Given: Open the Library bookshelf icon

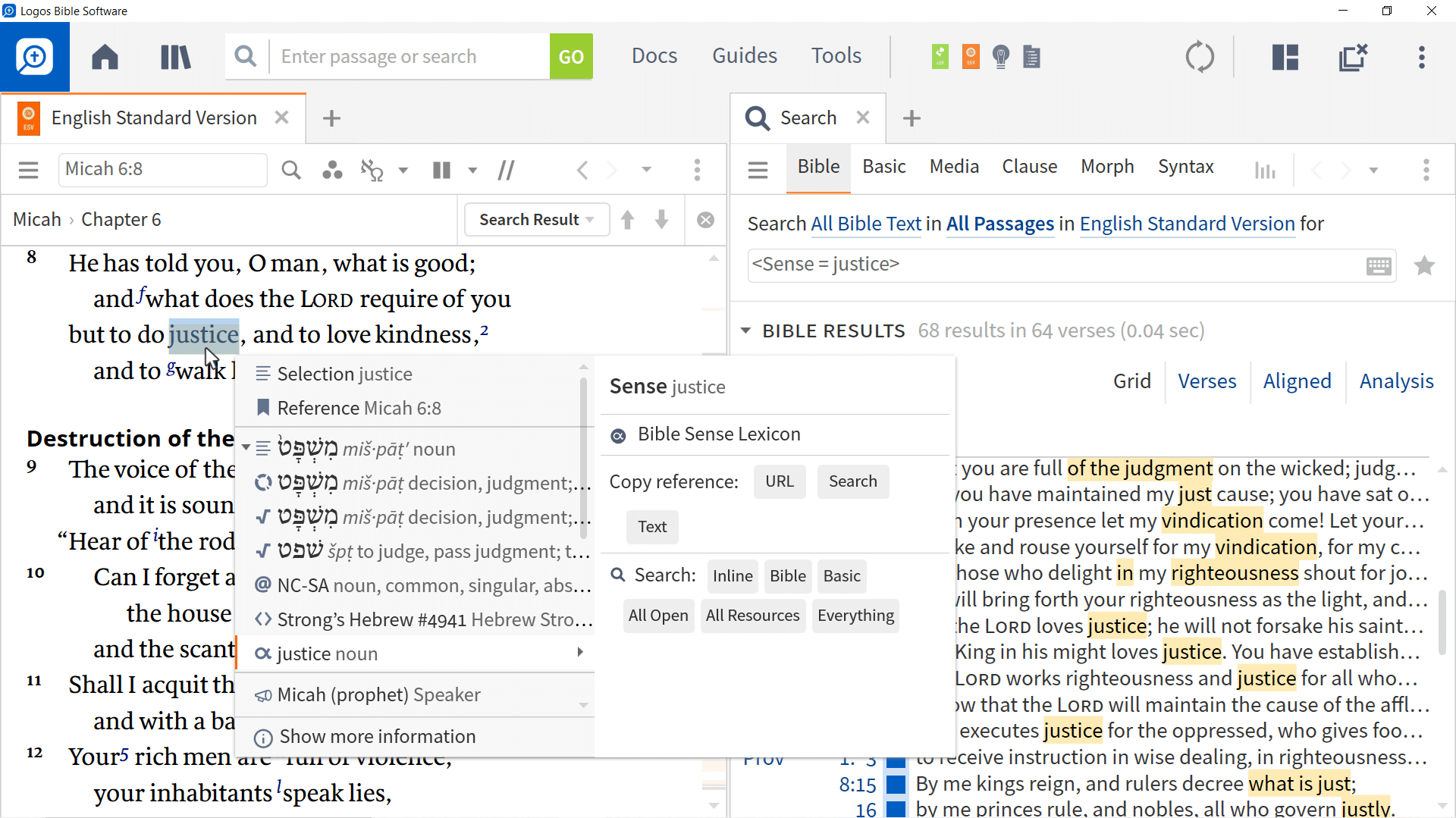Looking at the screenshot, I should pyautogui.click(x=175, y=57).
